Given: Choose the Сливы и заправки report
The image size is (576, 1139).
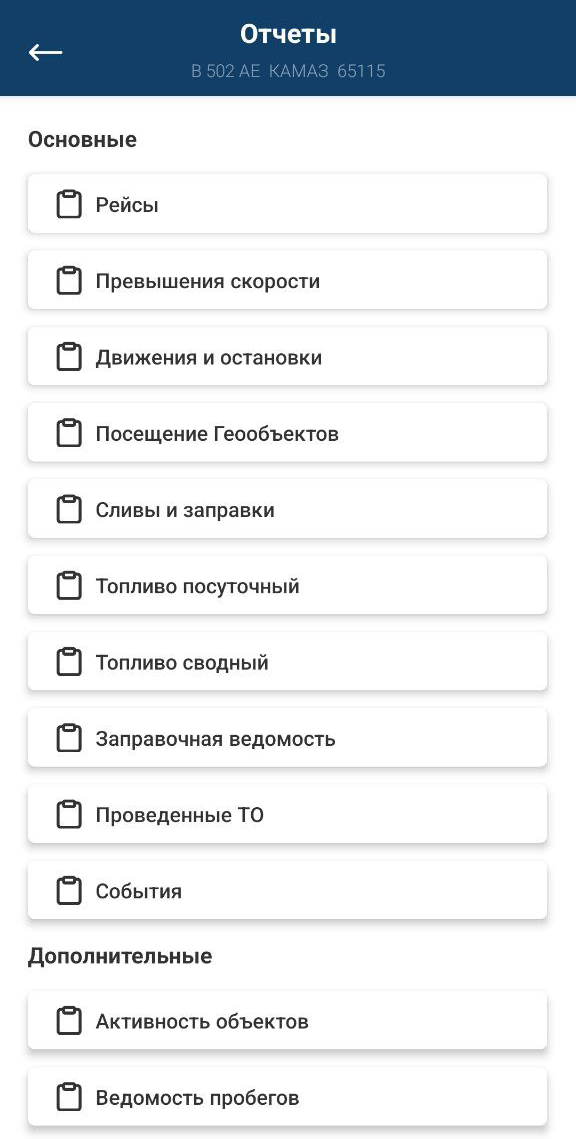Looking at the screenshot, I should point(288,509).
